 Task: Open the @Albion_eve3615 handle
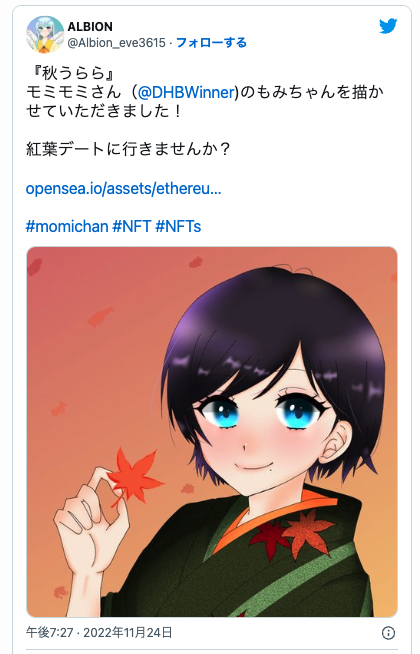pos(116,43)
